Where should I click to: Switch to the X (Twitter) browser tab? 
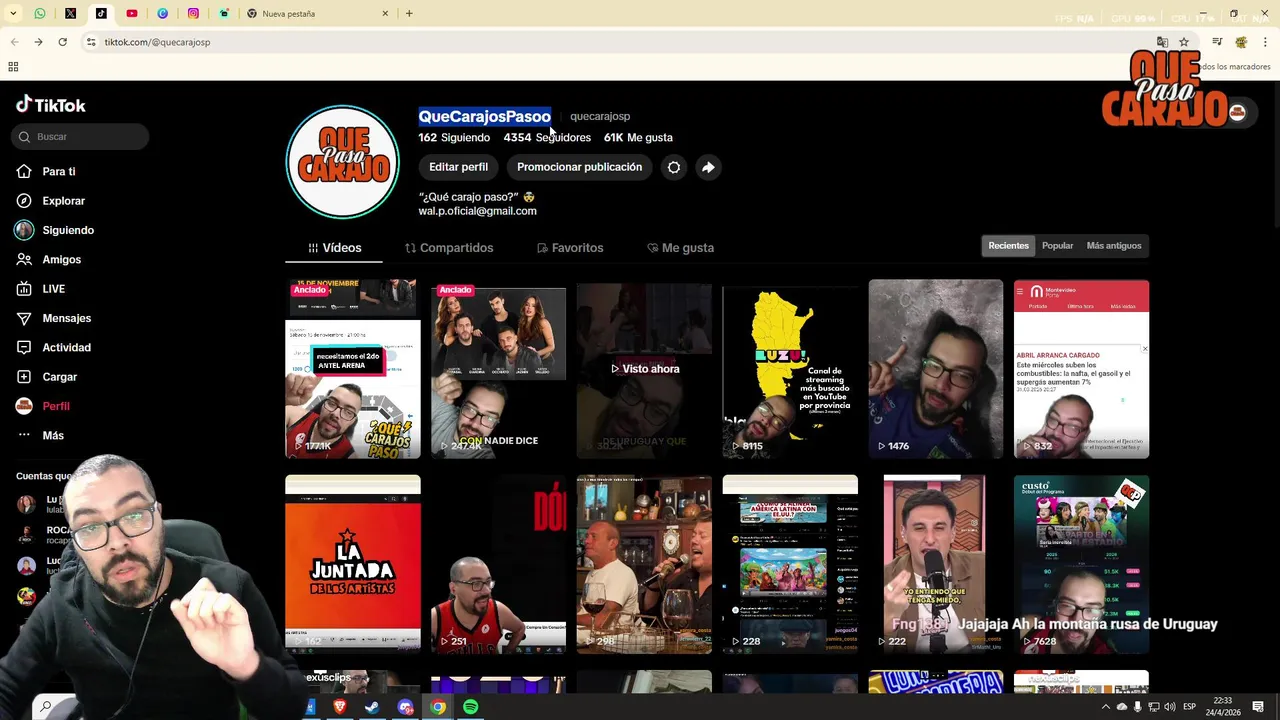coord(71,14)
